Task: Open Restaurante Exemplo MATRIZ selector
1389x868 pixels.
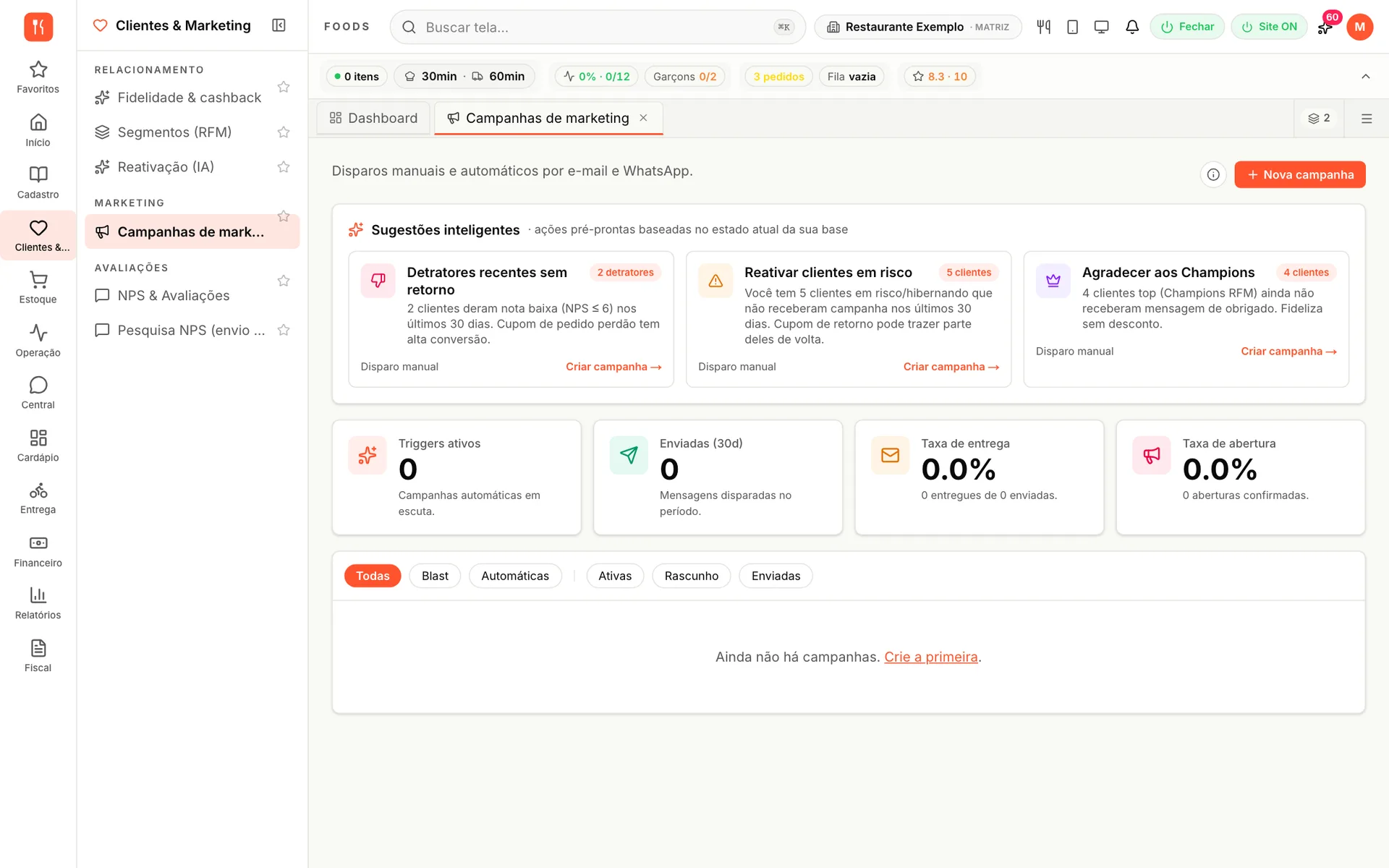Action: pyautogui.click(x=917, y=27)
